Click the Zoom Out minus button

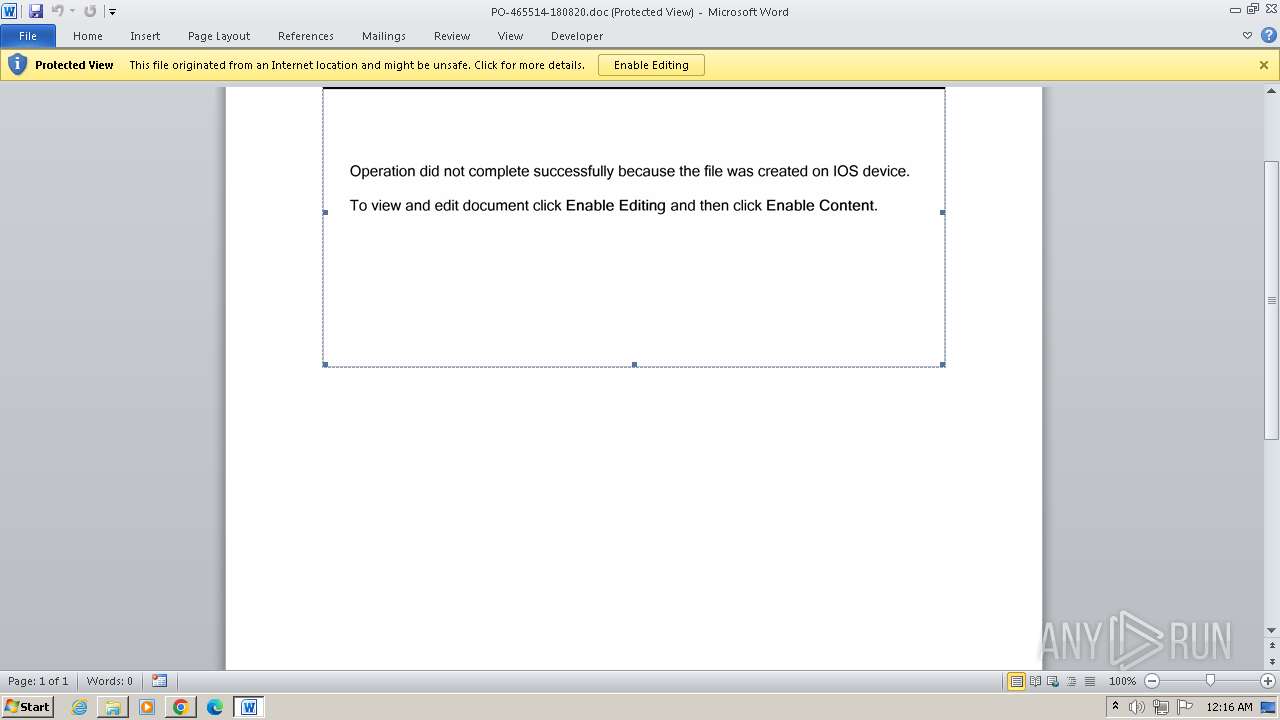click(x=1152, y=681)
